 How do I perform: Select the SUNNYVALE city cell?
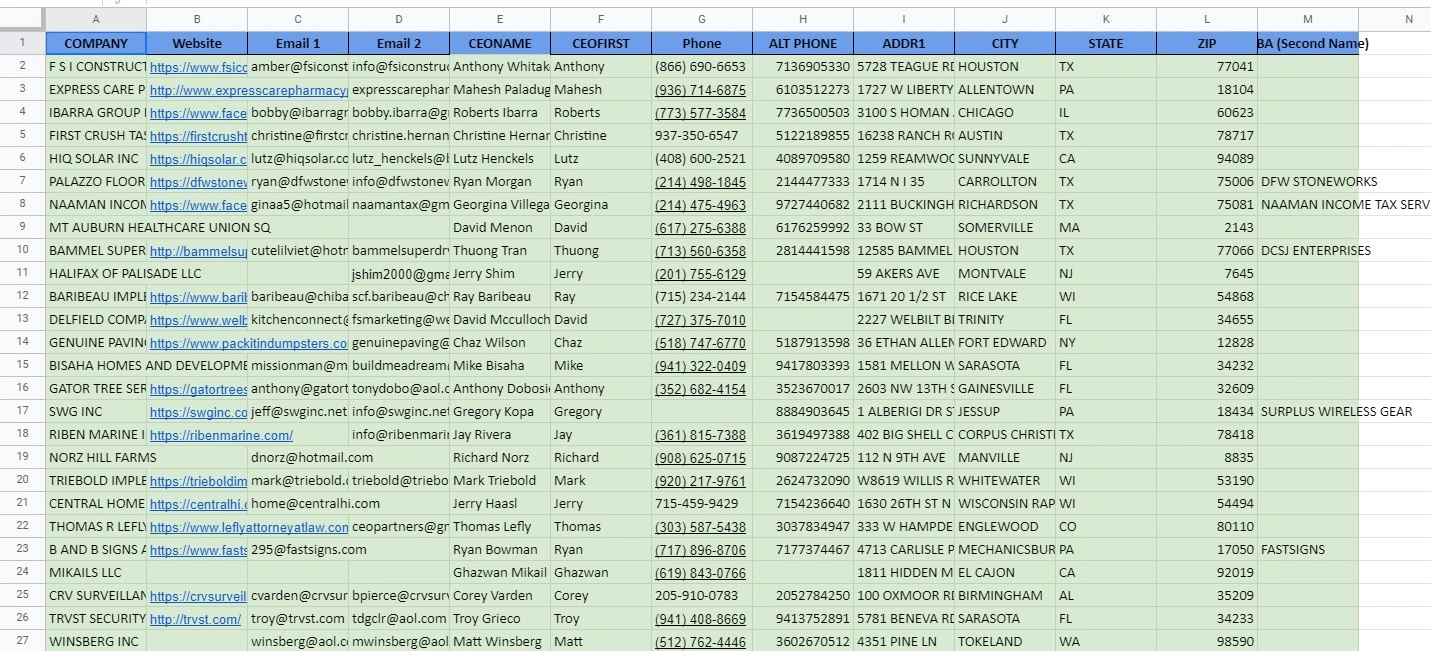(1005, 159)
